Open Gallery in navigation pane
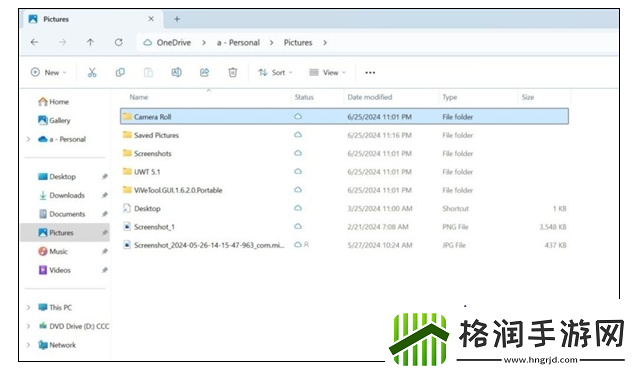Screen dimensions: 635x371 click(x=54, y=120)
